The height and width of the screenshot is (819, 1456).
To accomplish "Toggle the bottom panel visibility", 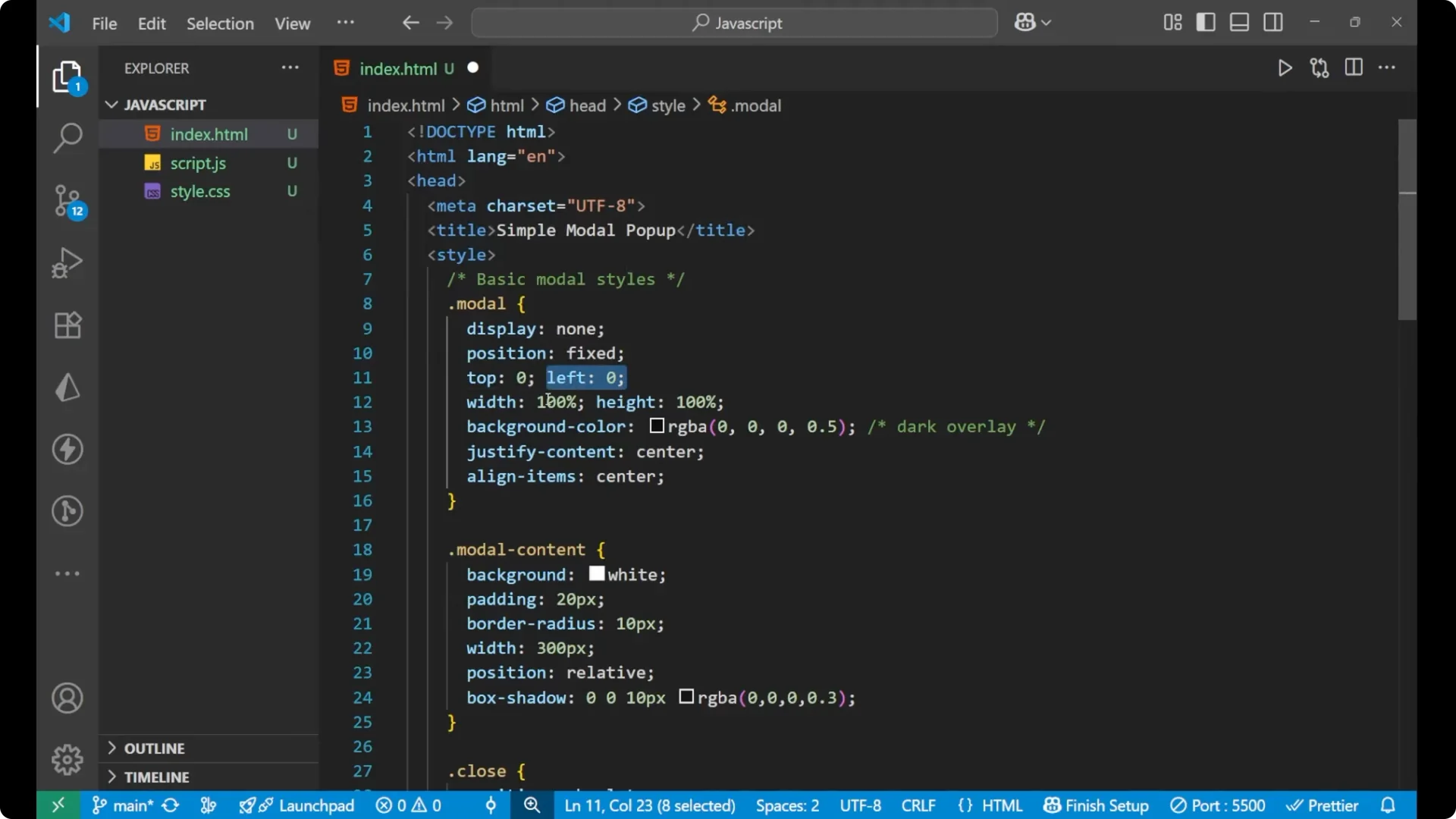I will [1239, 22].
